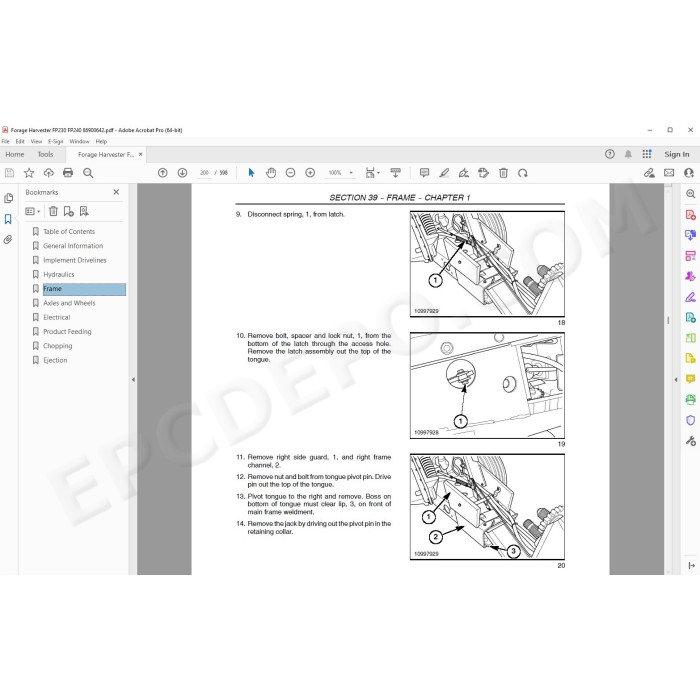Open Page Thumbnails panel in left sidebar
The image size is (700, 700).
click(8, 198)
